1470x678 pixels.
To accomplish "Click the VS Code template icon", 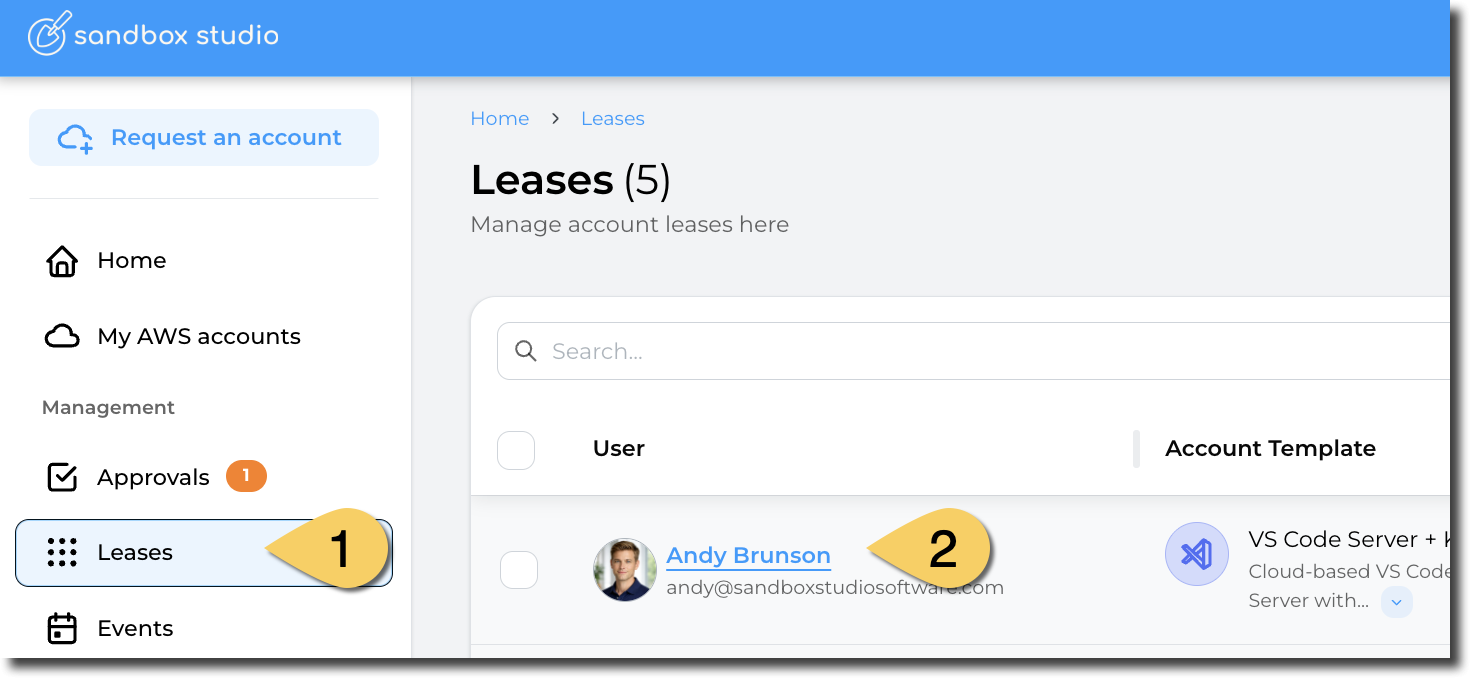I will 1196,554.
